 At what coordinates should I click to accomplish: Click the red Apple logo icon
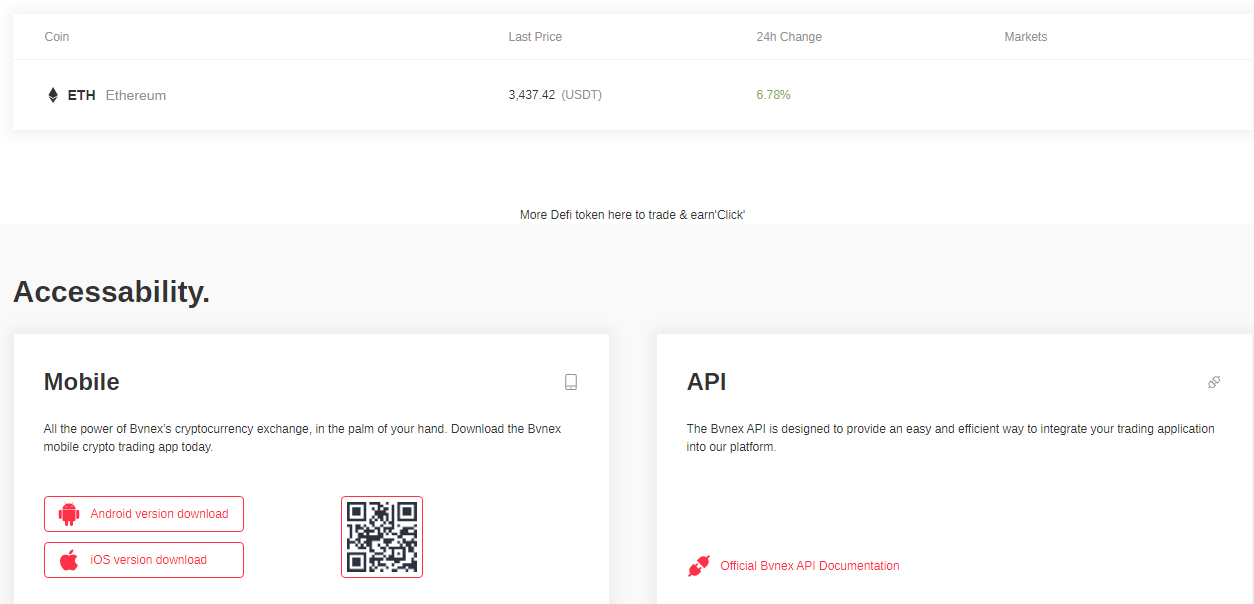[x=69, y=560]
